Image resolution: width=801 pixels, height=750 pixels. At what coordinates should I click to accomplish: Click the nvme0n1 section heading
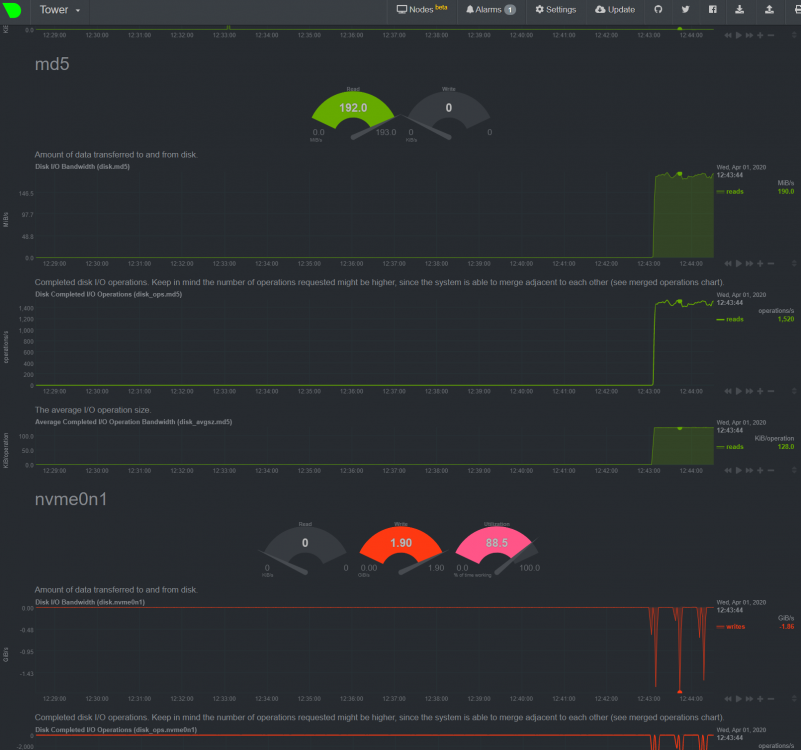coord(71,499)
